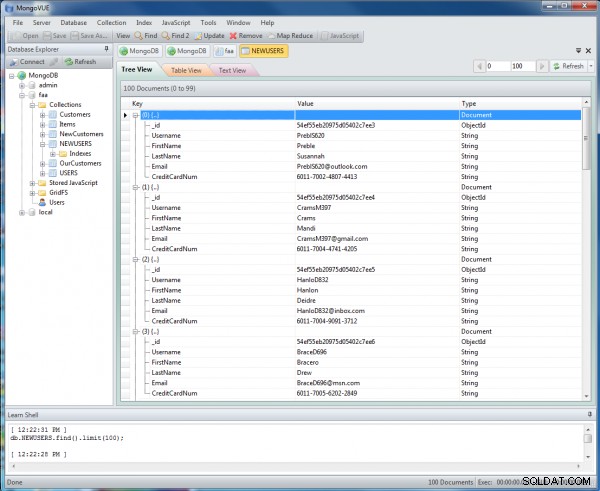Expand the Stored JavaScript folder
Image resolution: width=600 pixels, height=491 pixels.
pos(32,183)
